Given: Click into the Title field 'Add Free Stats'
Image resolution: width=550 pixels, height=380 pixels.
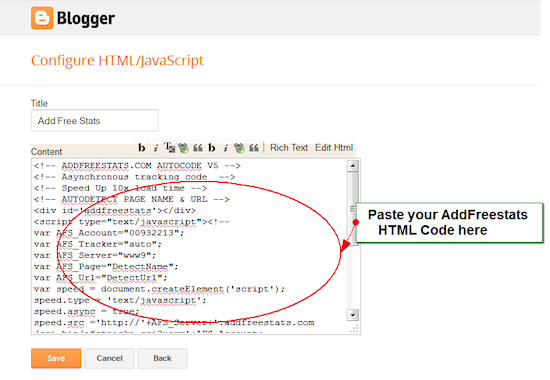Looking at the screenshot, I should point(95,120).
